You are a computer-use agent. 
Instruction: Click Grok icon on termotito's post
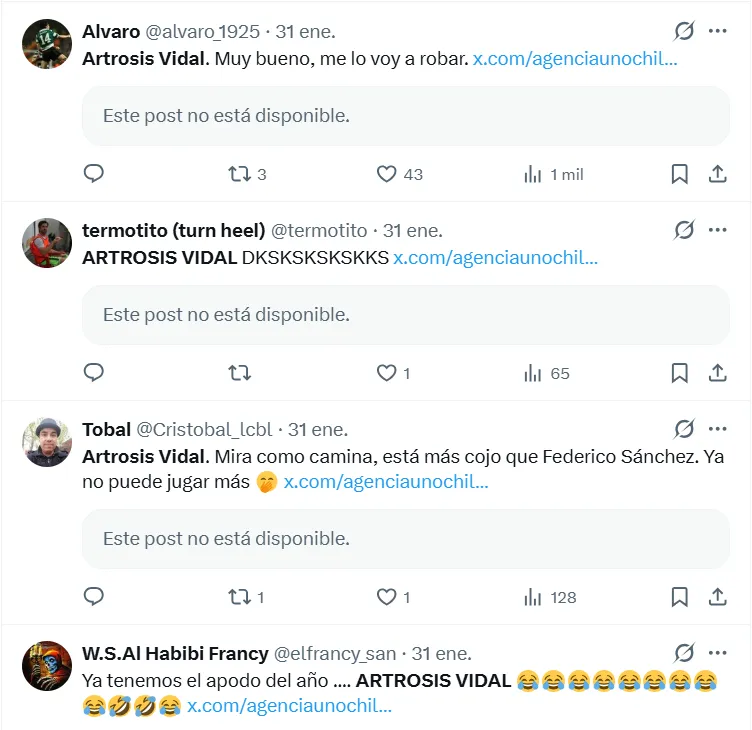684,230
